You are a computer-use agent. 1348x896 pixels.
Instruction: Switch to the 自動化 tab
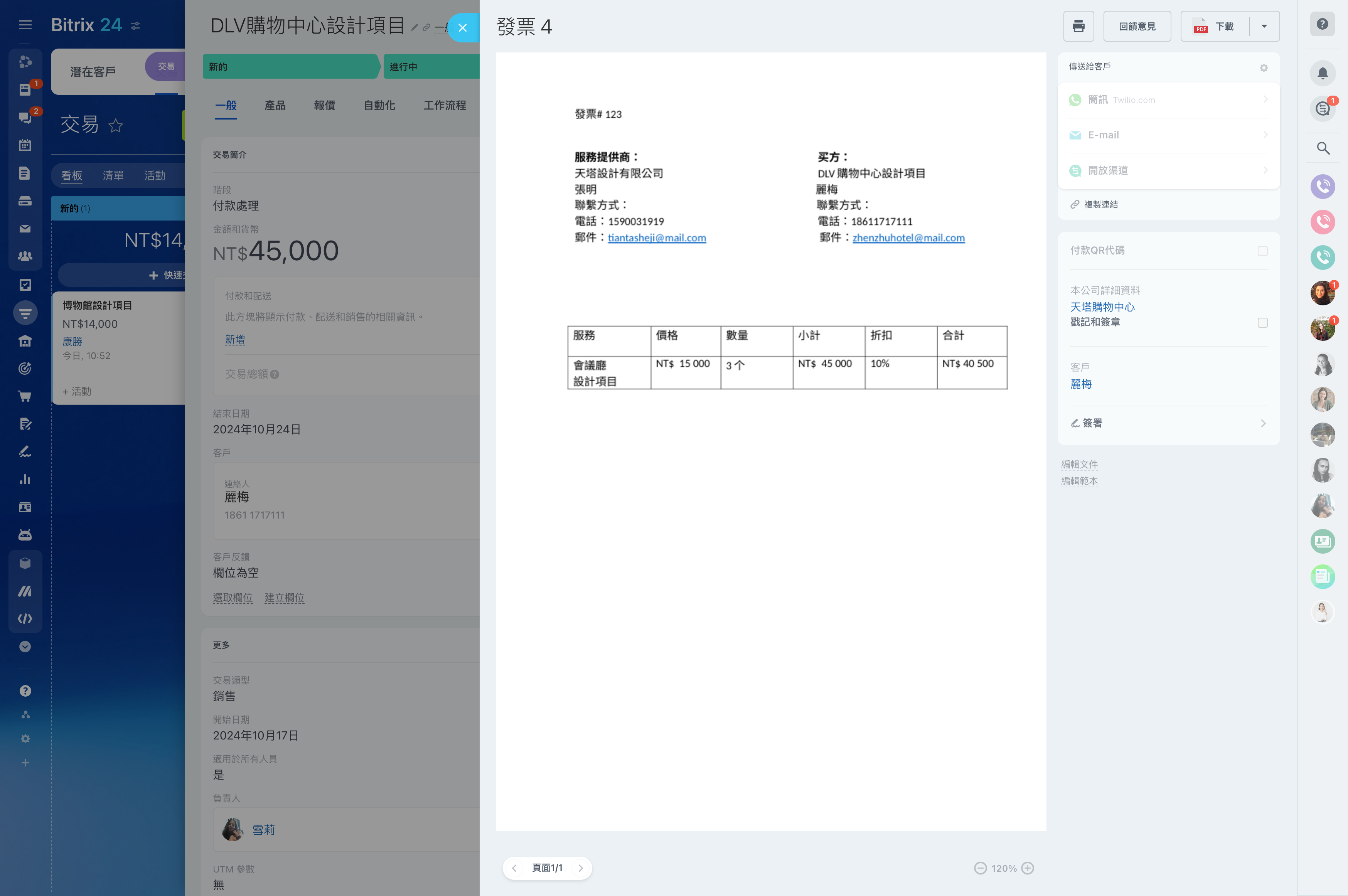click(x=379, y=105)
